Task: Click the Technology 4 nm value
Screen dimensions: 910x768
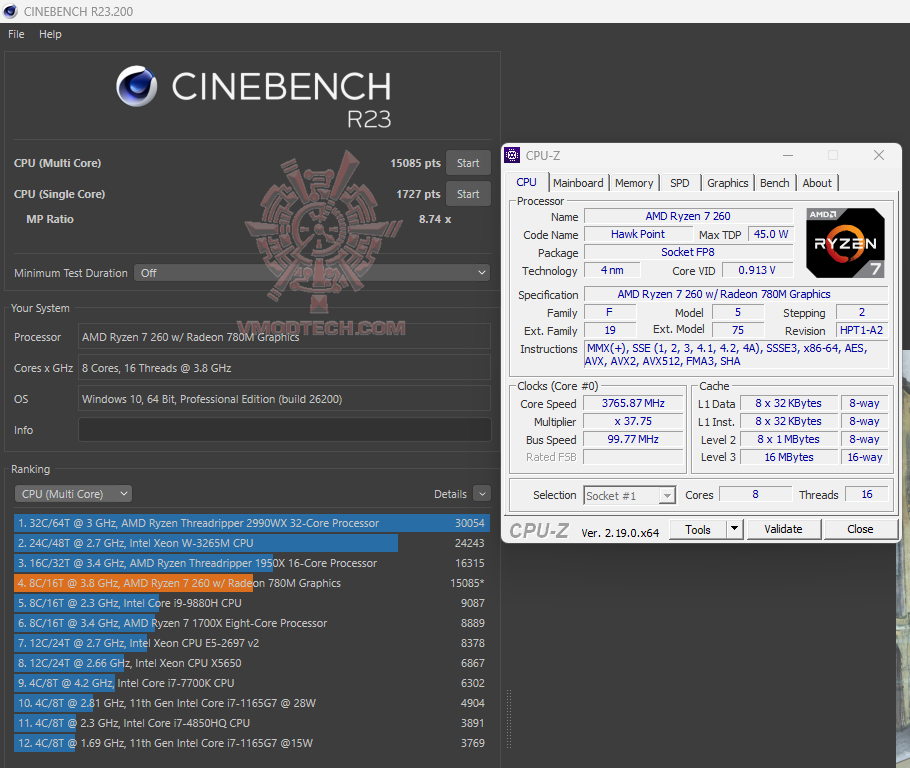Action: tap(612, 270)
